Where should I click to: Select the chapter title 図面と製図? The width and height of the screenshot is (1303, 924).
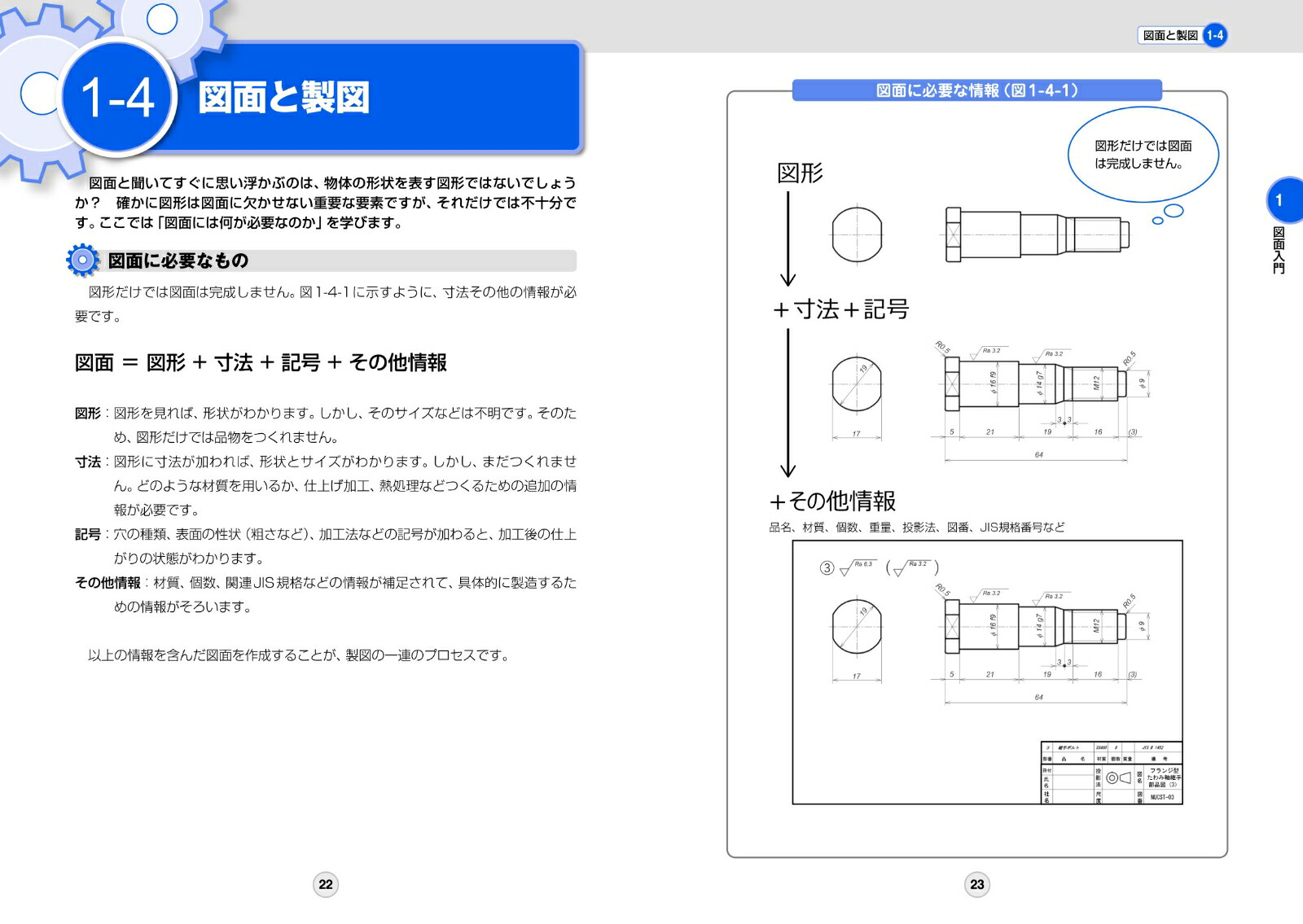click(283, 98)
